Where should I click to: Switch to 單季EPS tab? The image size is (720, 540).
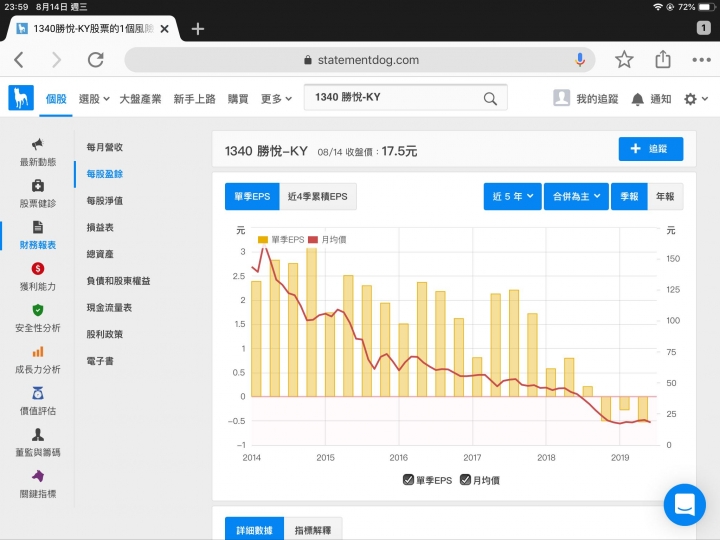(252, 197)
